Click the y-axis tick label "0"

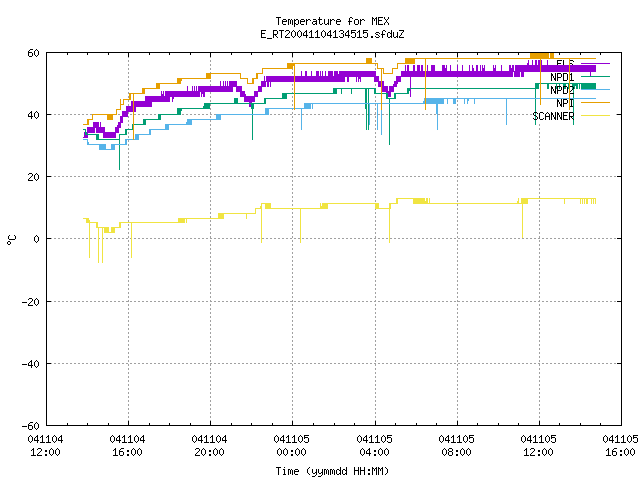click(x=36, y=239)
